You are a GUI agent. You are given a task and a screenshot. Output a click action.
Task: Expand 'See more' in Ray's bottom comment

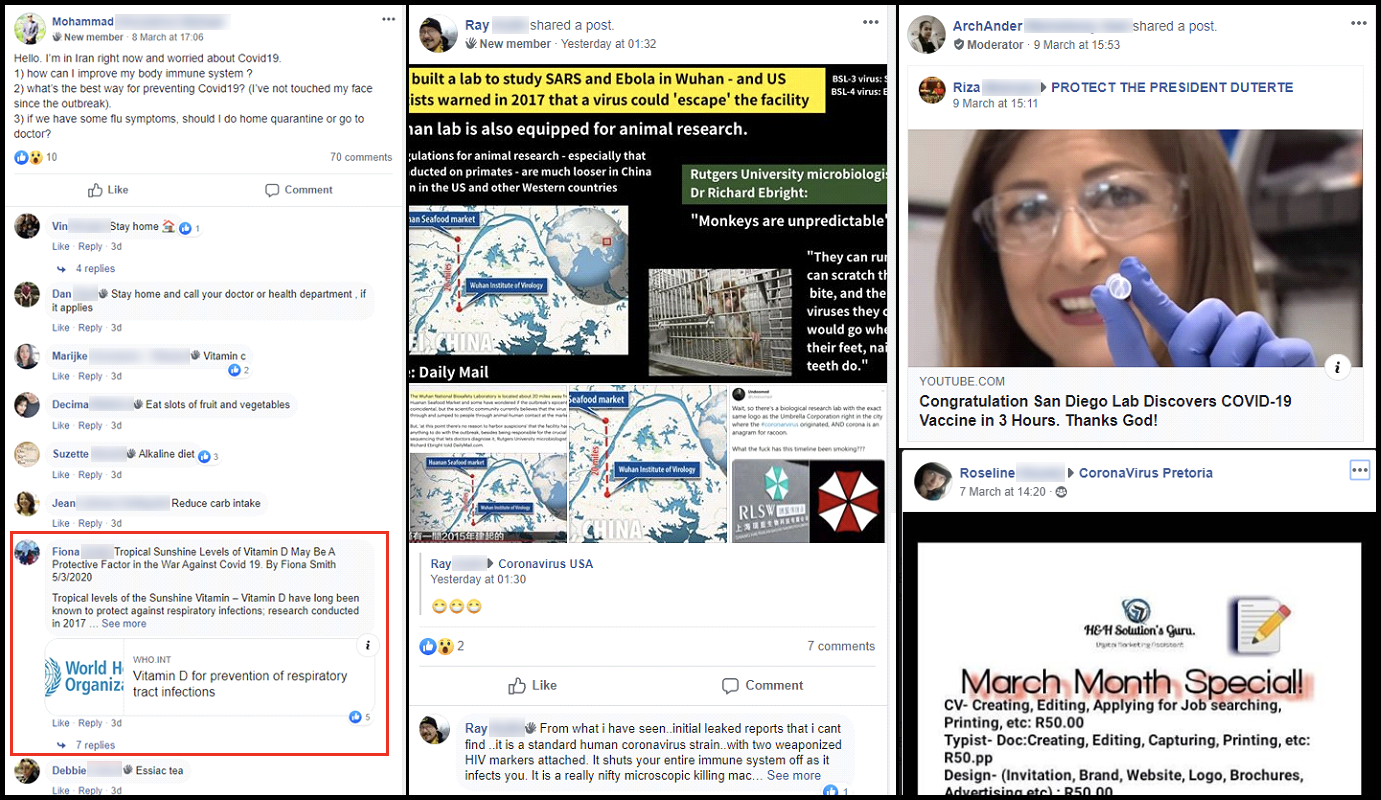[794, 776]
